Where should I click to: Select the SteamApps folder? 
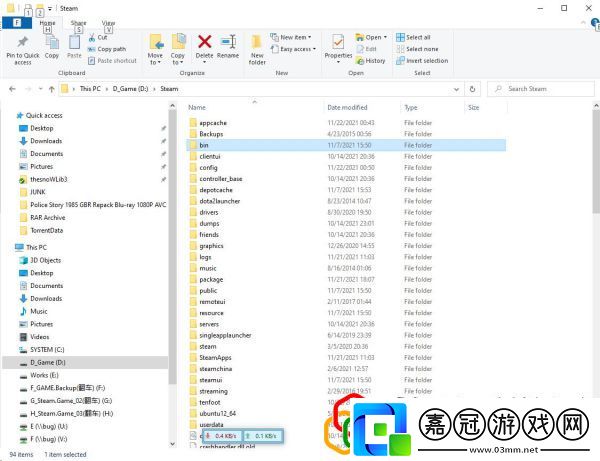point(215,358)
